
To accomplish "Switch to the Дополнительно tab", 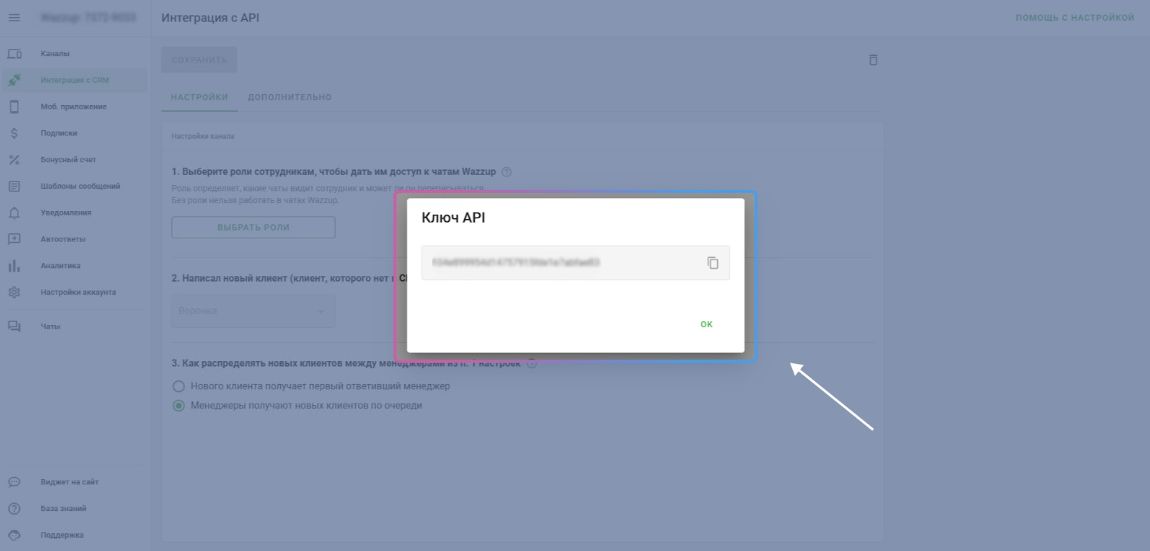I will click(x=289, y=97).
